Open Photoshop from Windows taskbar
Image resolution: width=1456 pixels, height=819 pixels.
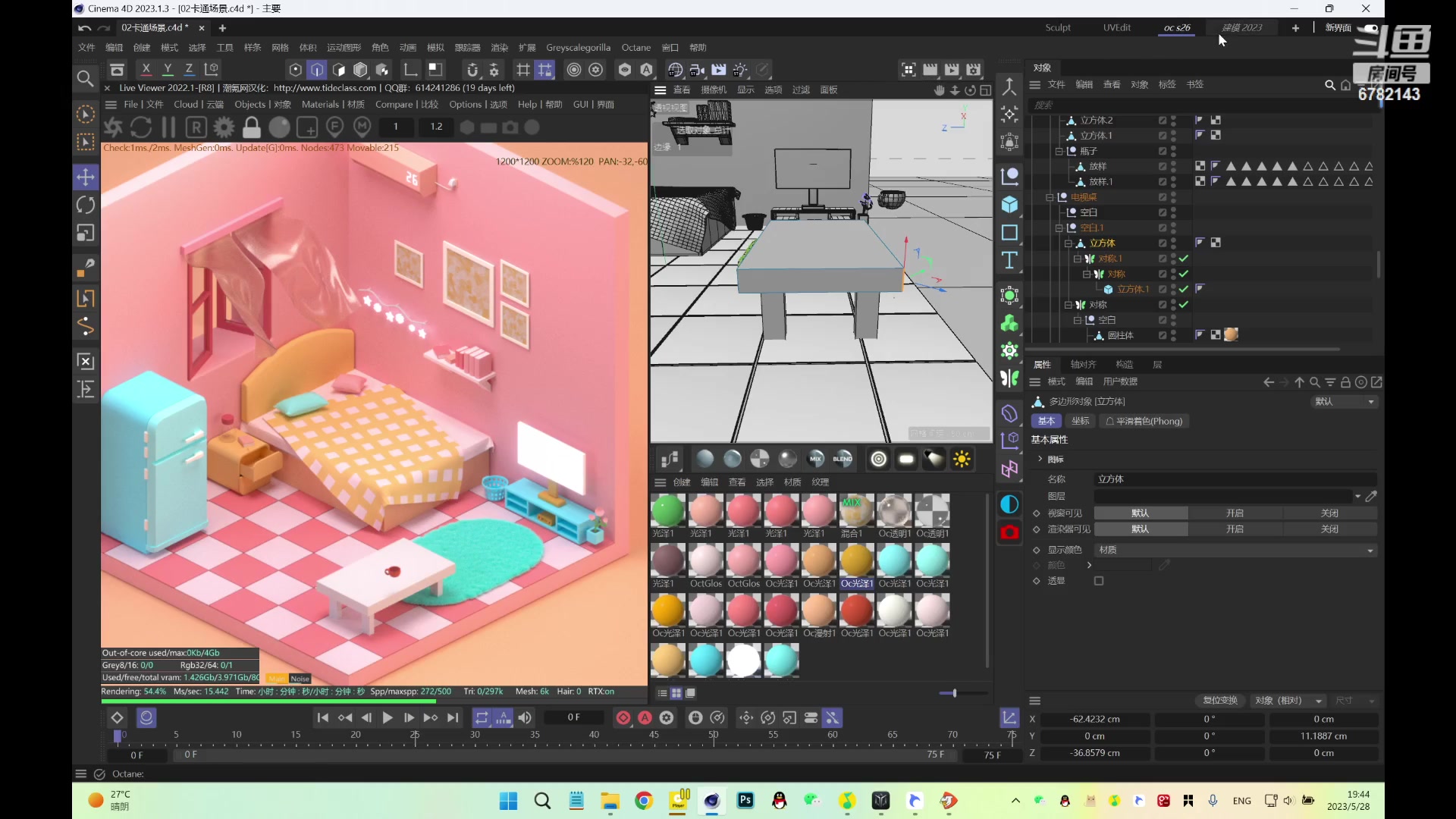pyautogui.click(x=745, y=801)
